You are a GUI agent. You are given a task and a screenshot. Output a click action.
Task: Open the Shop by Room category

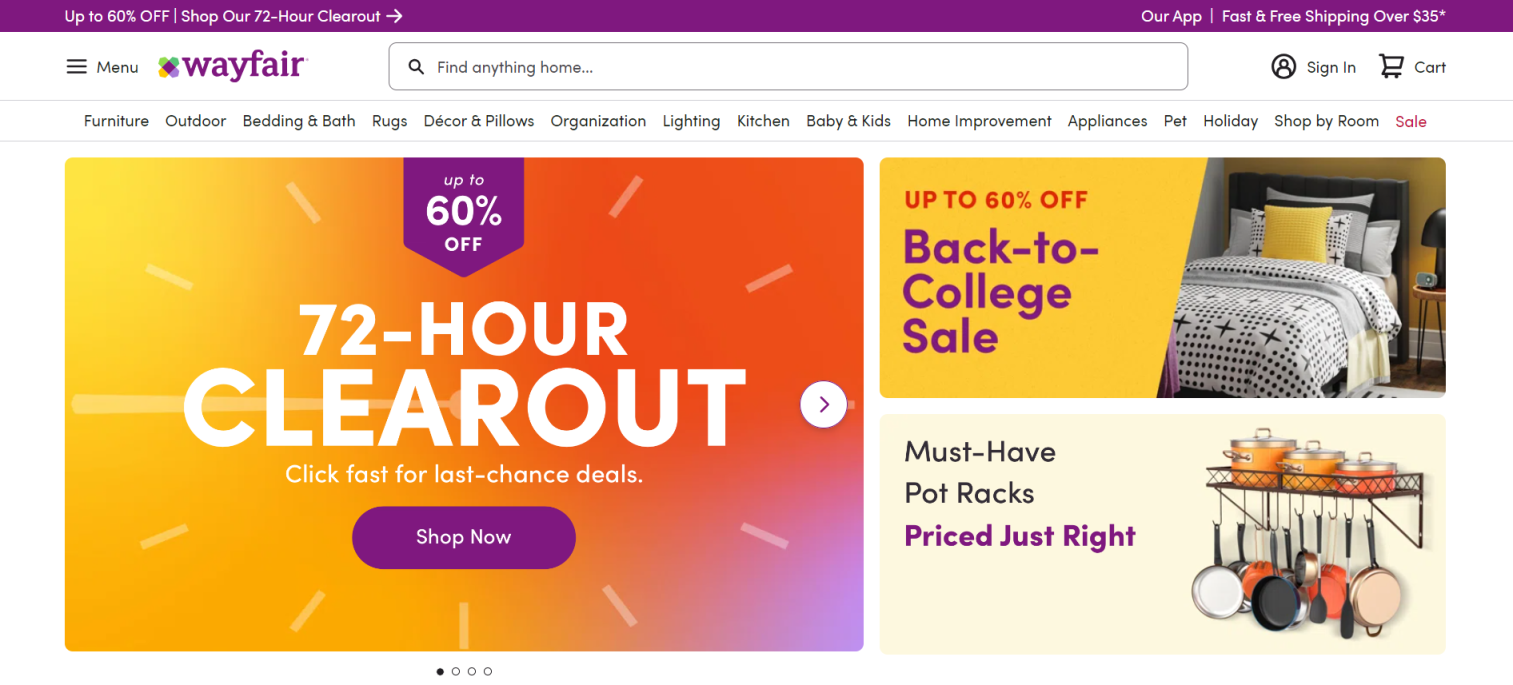coord(1326,120)
